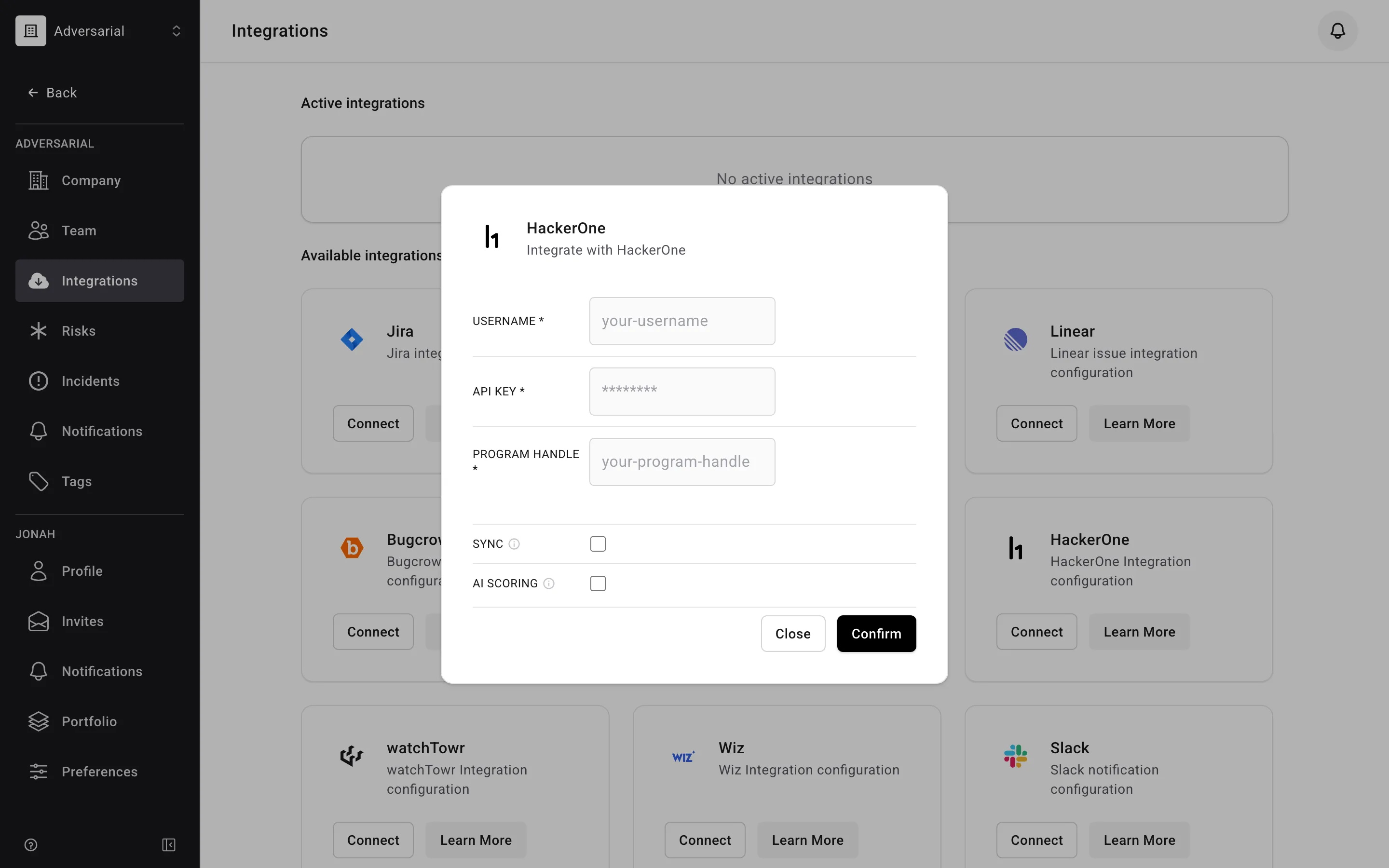The width and height of the screenshot is (1389, 868).
Task: Click the Profile person icon
Action: point(39,571)
